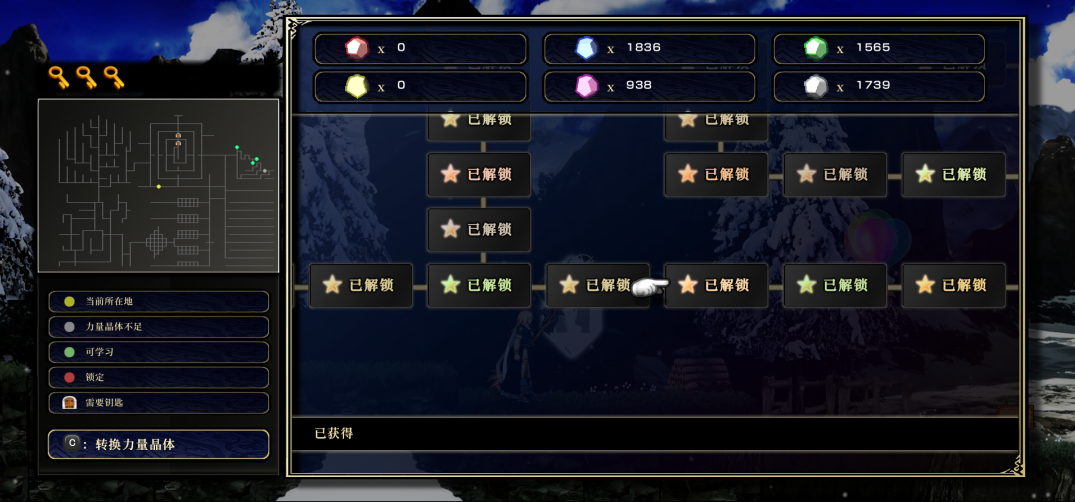
Task: Select the 力量晶体不足 legend entry
Action: point(158,327)
